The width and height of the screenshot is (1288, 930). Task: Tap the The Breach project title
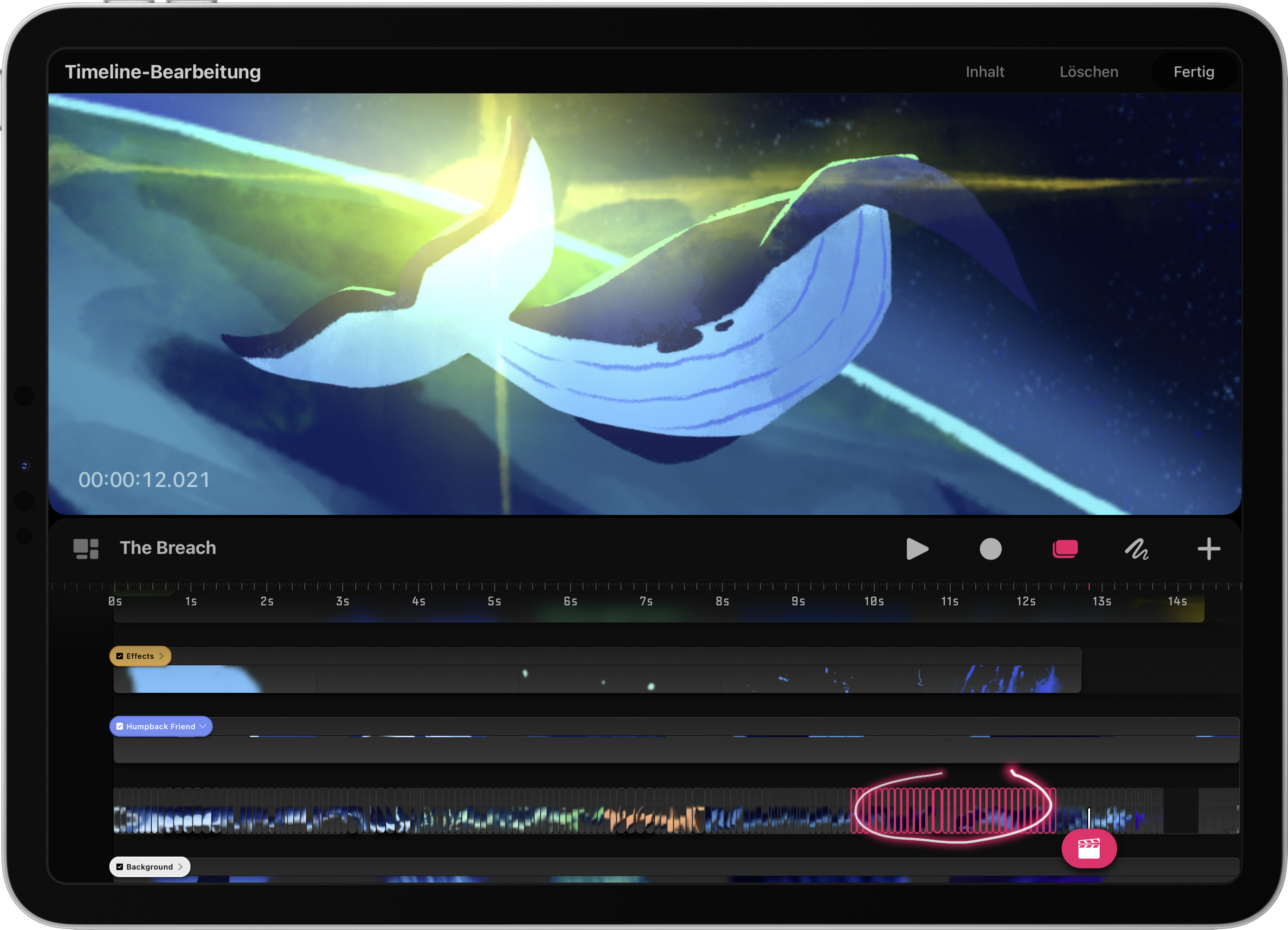(x=167, y=548)
